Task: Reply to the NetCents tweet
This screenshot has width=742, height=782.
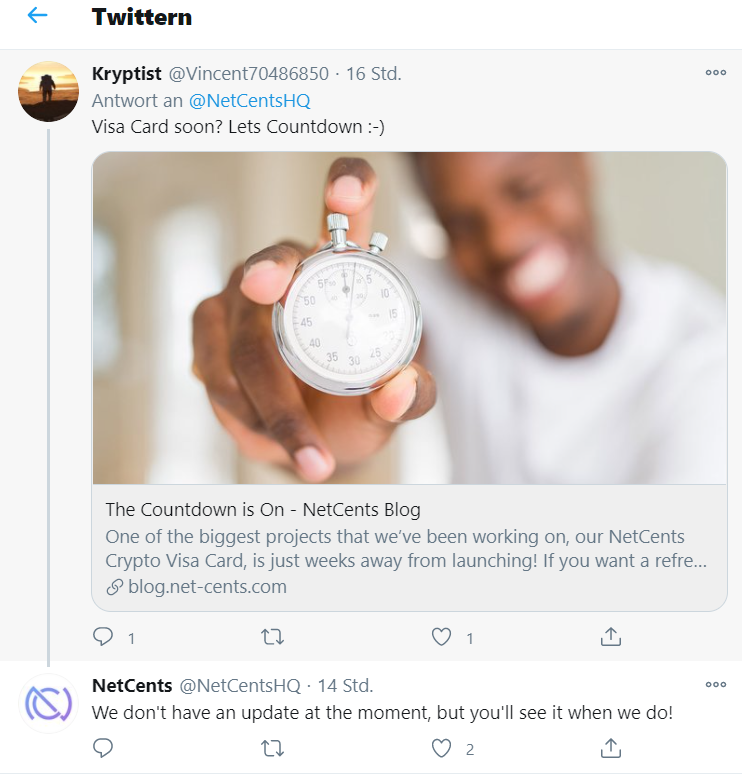Action: pos(103,748)
